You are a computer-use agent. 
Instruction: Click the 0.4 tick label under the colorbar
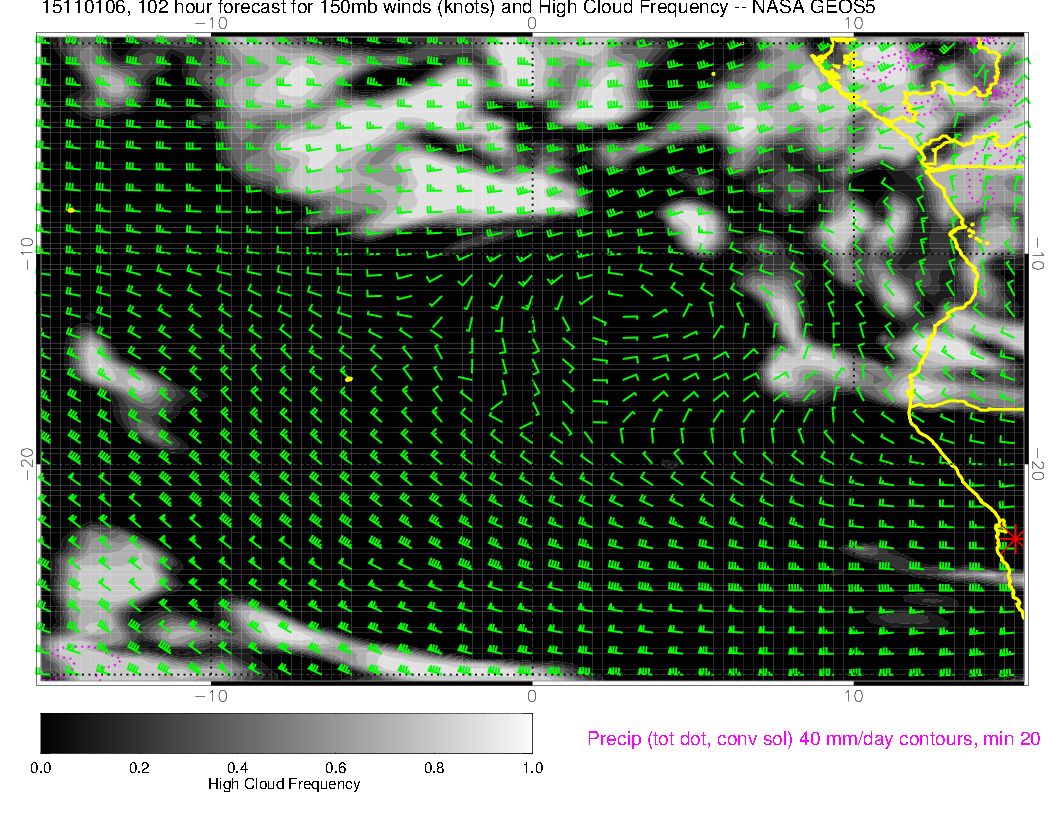[x=237, y=768]
